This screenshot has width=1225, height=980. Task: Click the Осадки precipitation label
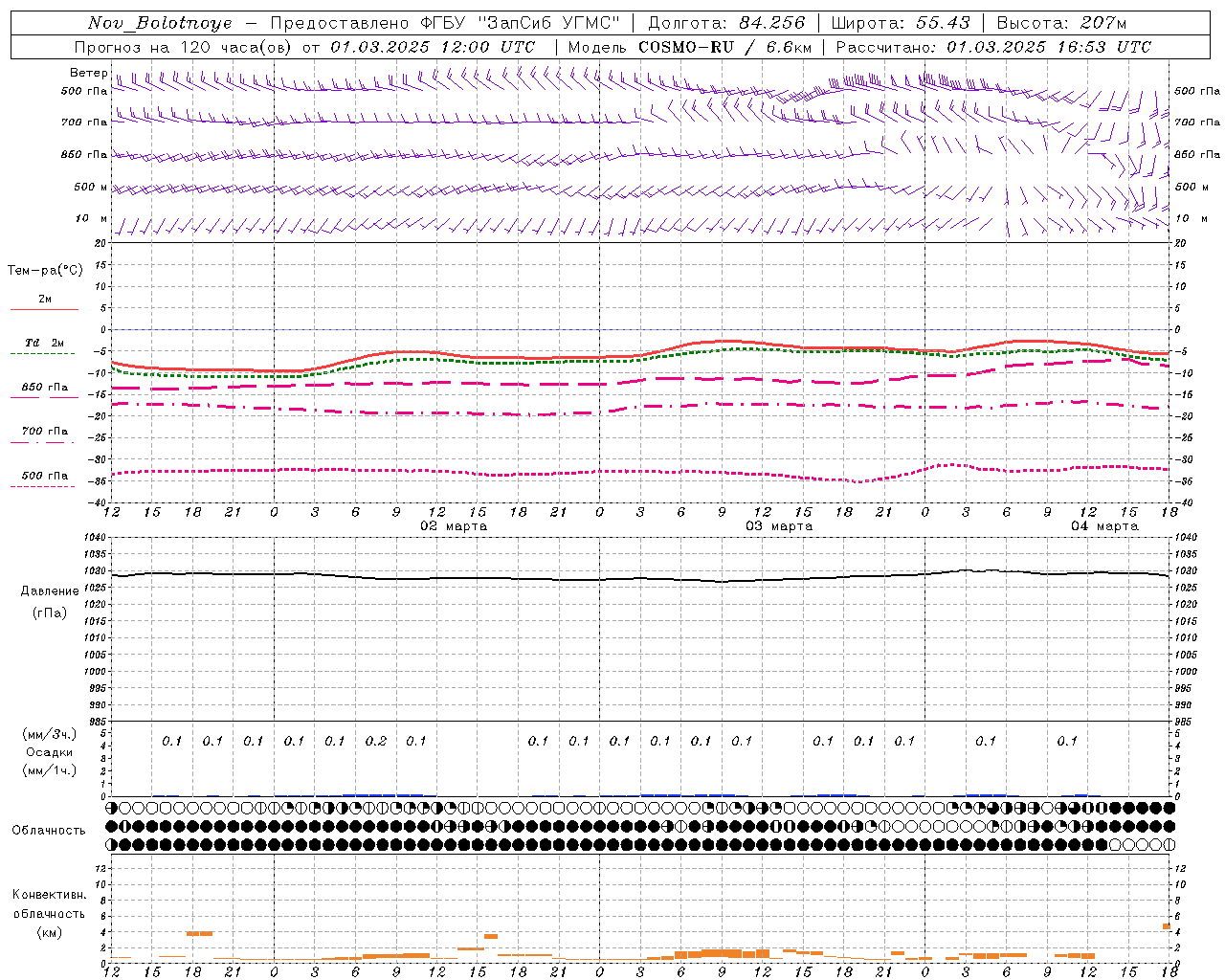click(x=50, y=752)
